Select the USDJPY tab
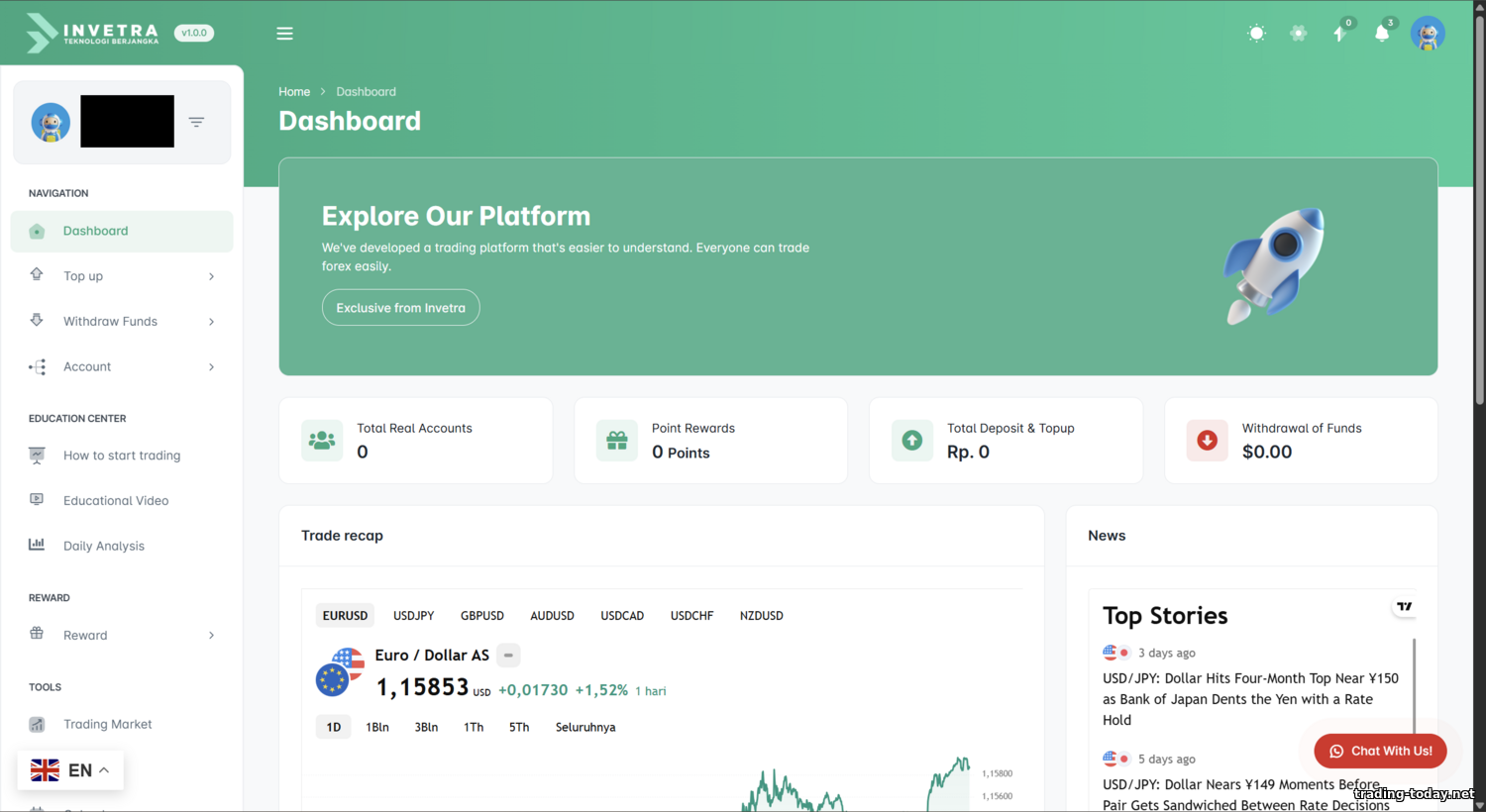Viewport: 1486px width, 812px height. (413, 616)
